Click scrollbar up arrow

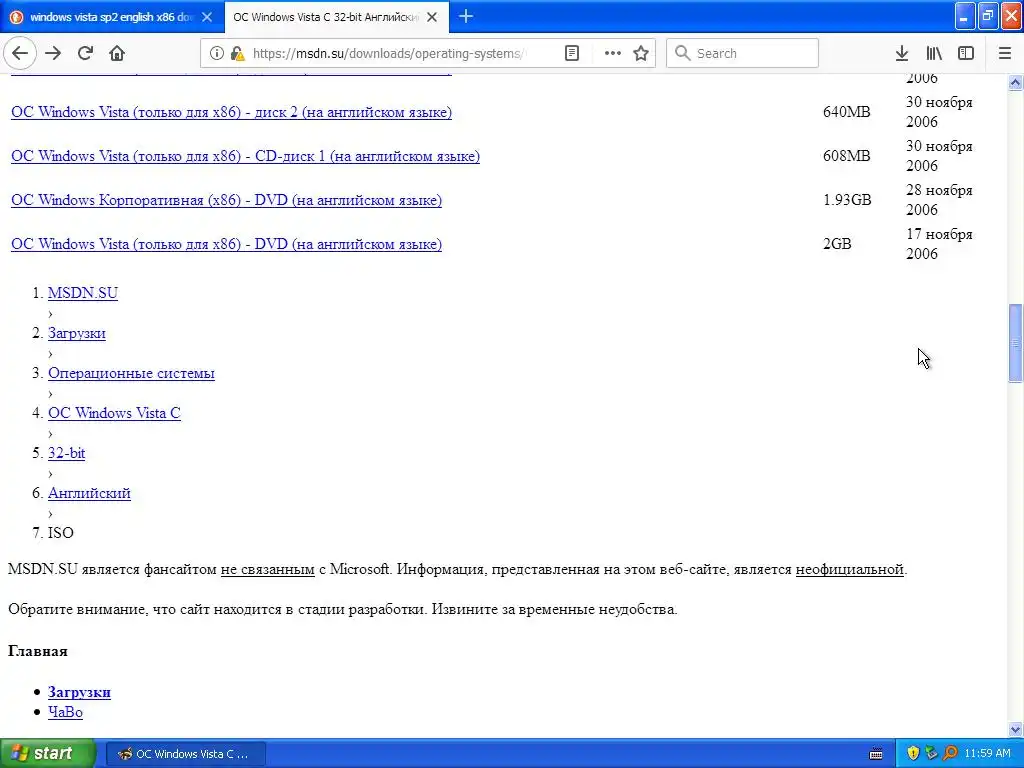[x=1015, y=82]
